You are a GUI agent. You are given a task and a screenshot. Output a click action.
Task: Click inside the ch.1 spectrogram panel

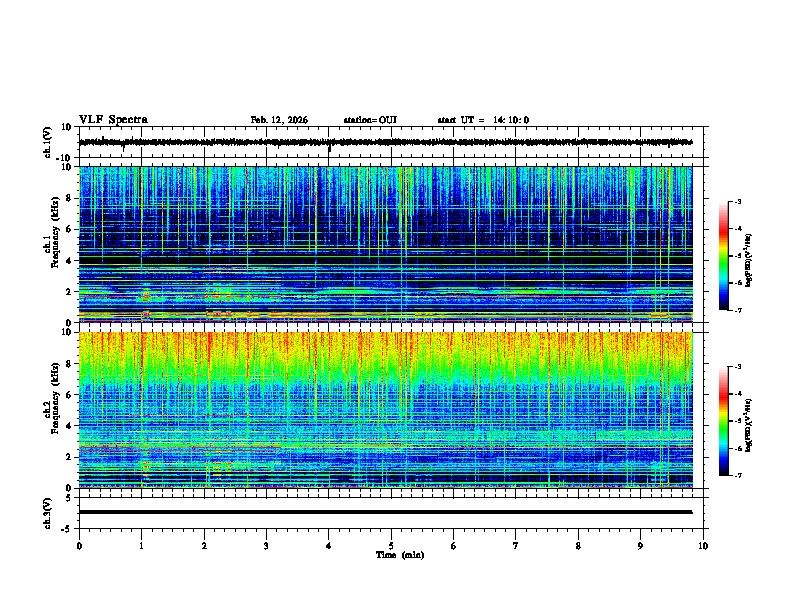[x=385, y=244]
